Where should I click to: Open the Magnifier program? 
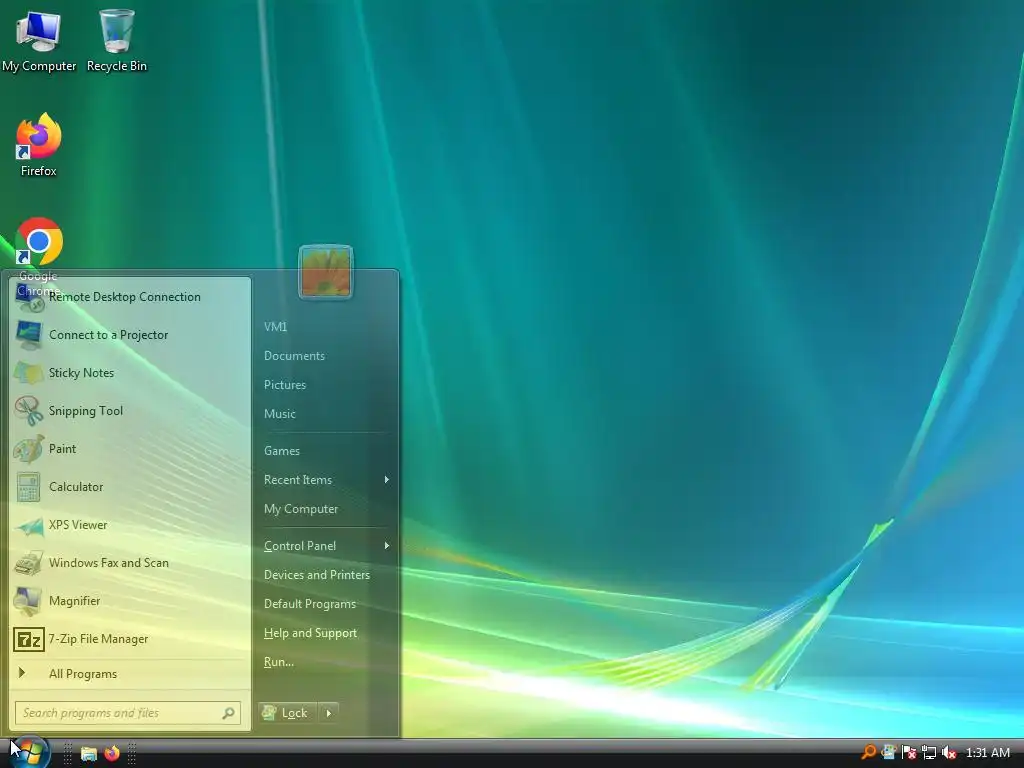pos(129,601)
